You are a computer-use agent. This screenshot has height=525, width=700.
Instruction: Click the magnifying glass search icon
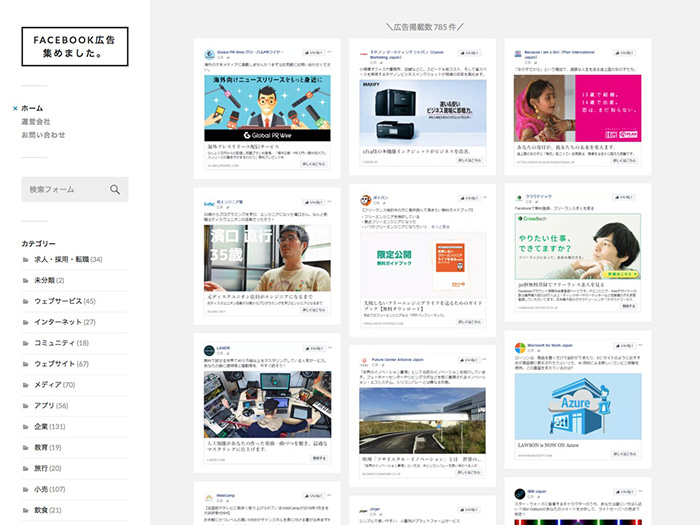point(115,189)
